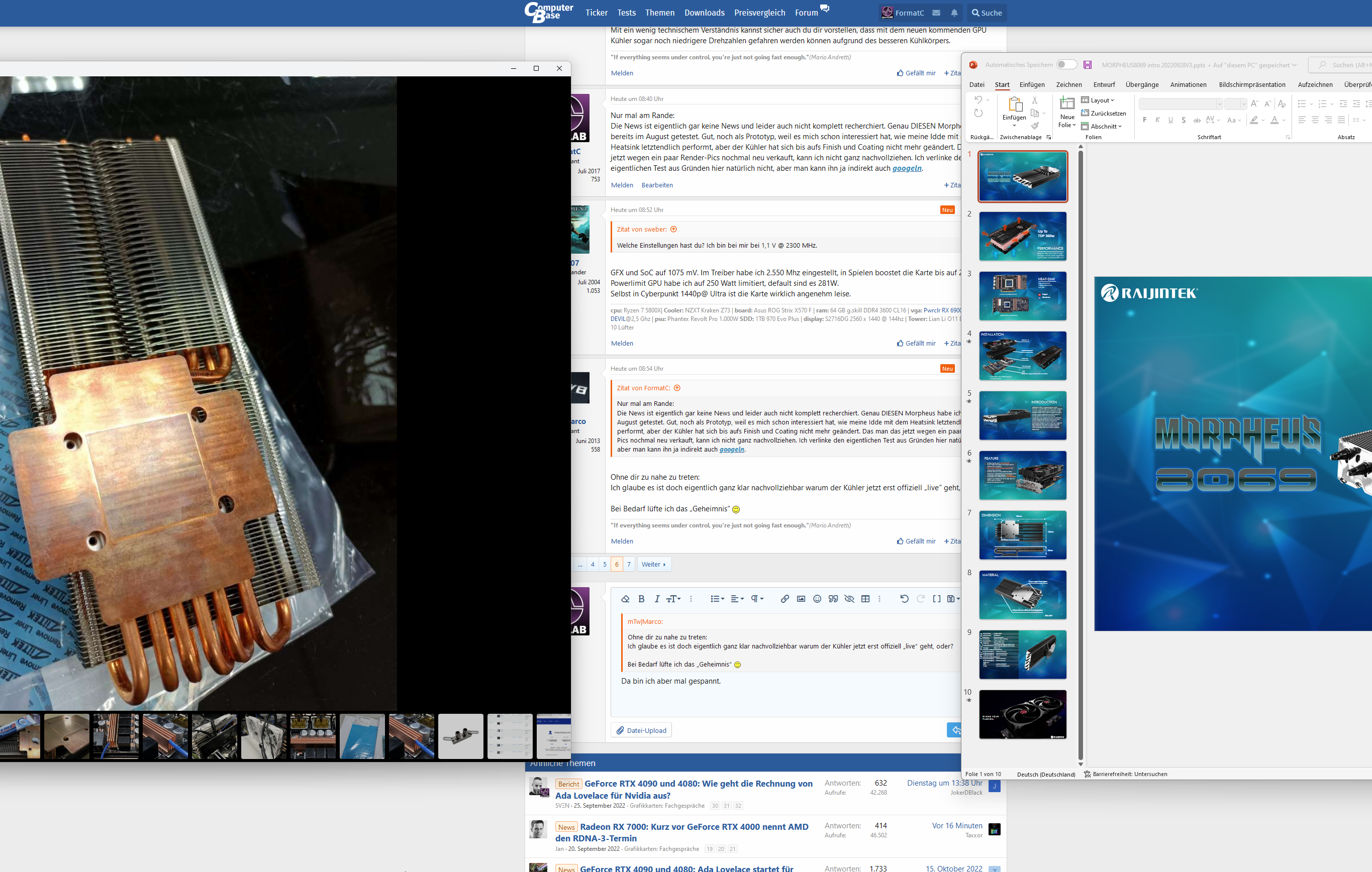Open emoji smiley picker in editor
Viewport: 1372px width, 872px height.
point(817,599)
